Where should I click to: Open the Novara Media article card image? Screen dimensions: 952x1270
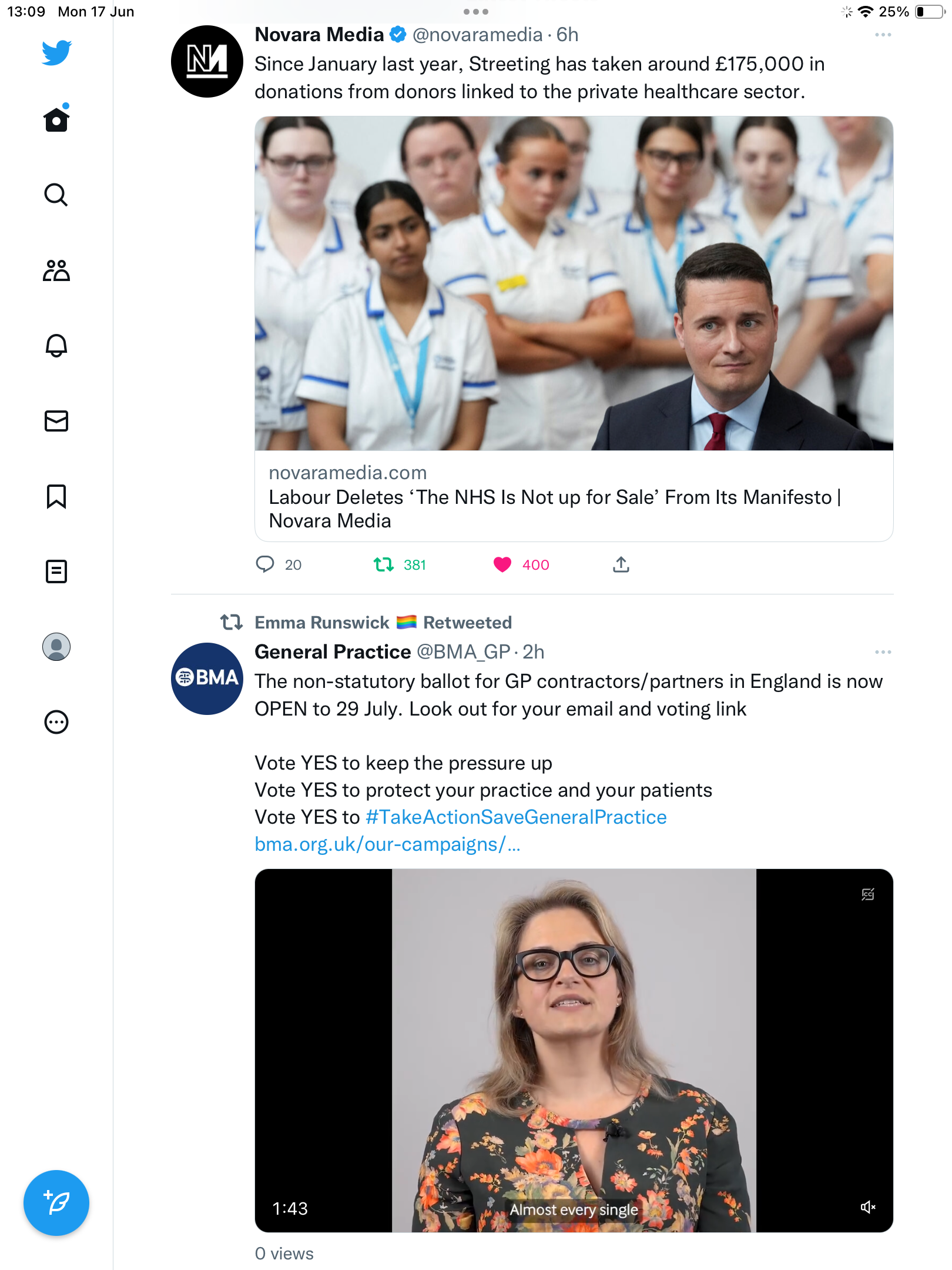(x=574, y=283)
